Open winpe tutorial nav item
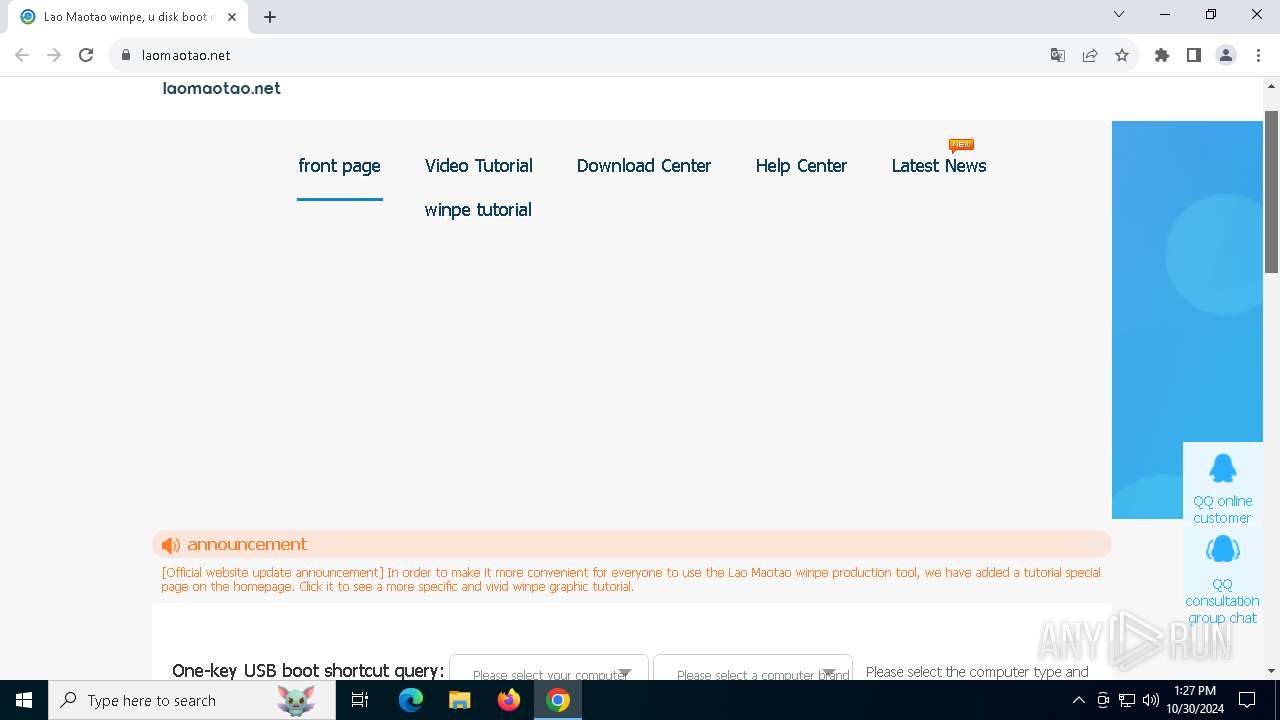1280x720 pixels. point(478,210)
